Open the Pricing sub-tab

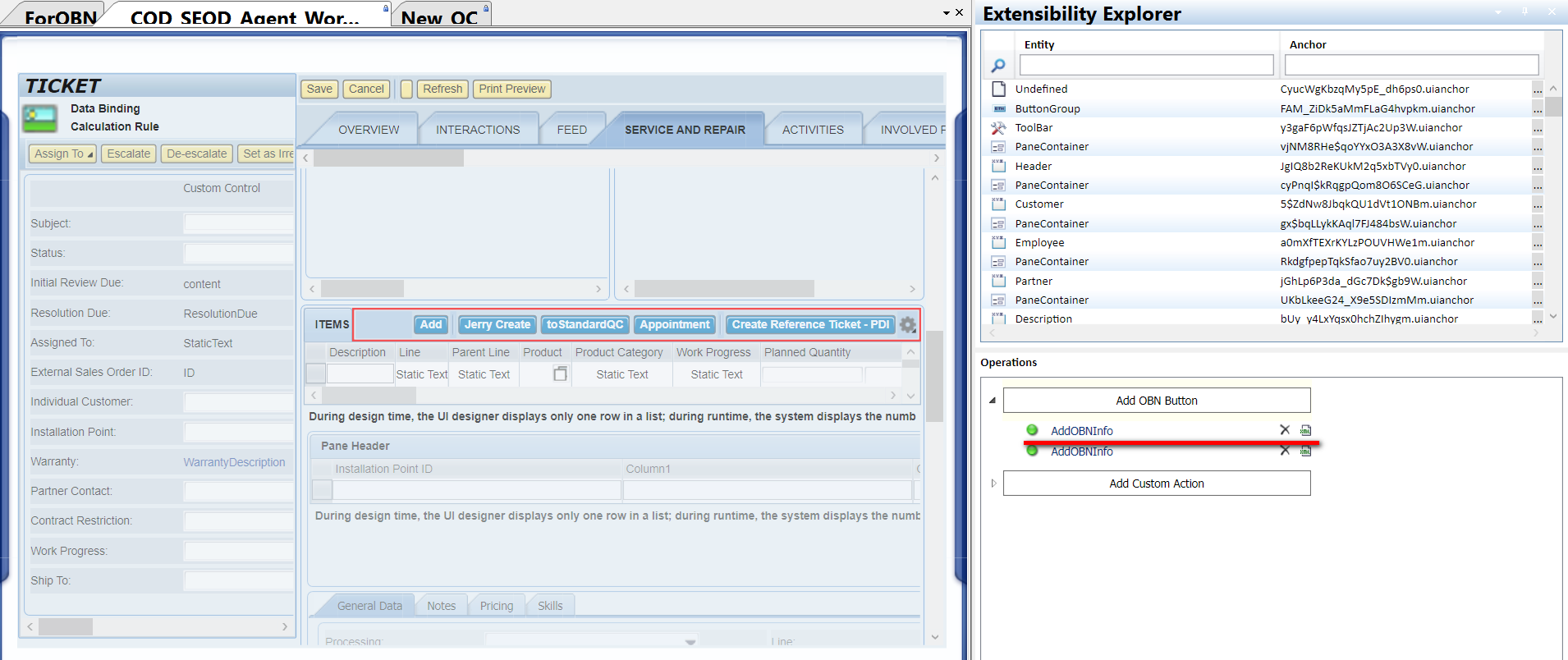[497, 606]
